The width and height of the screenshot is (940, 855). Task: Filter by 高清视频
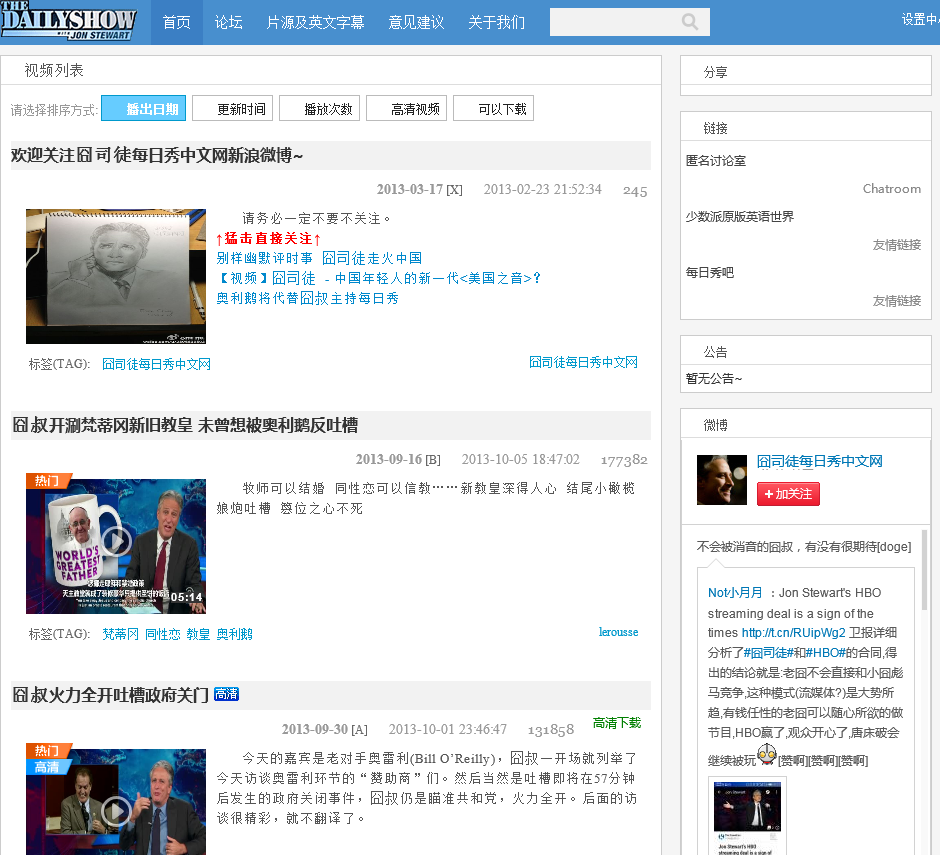click(406, 109)
